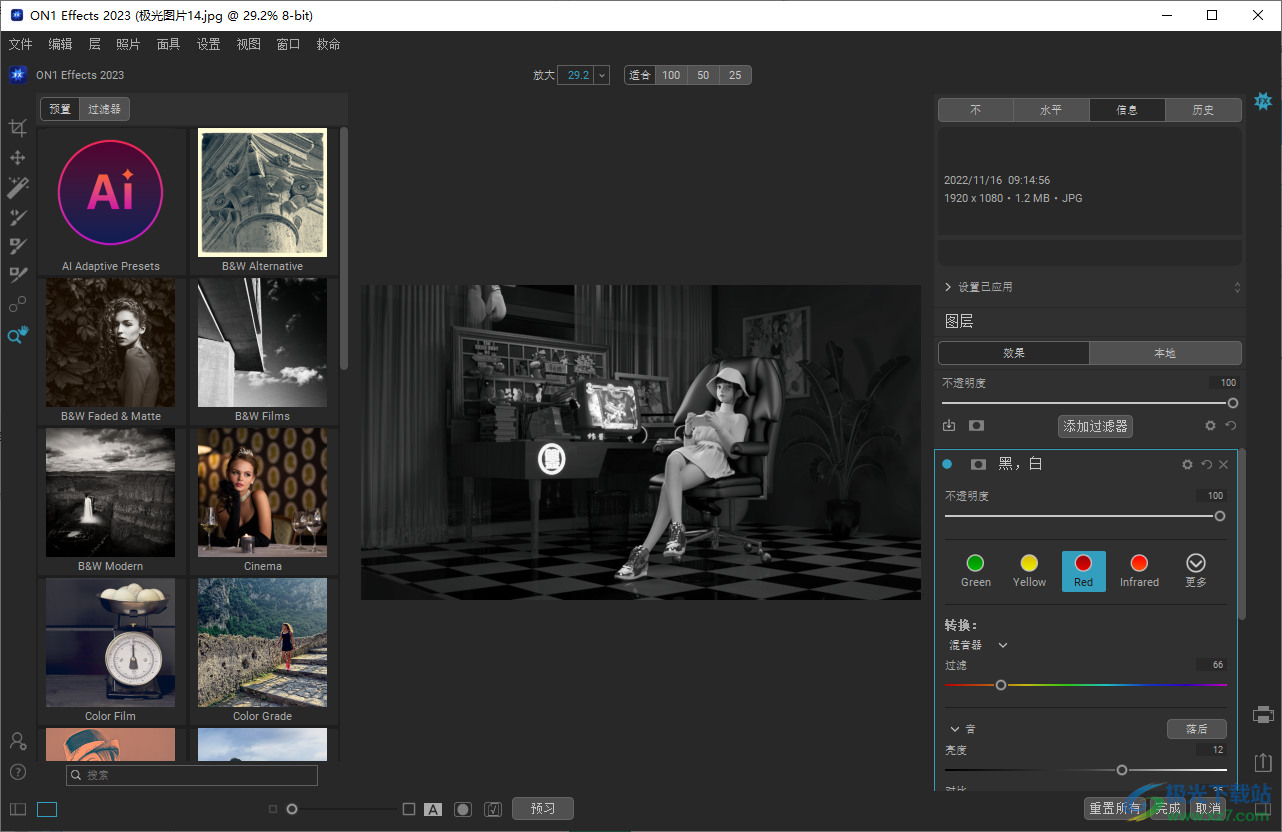Open the 编辑 menu
1282x832 pixels.
click(x=60, y=44)
